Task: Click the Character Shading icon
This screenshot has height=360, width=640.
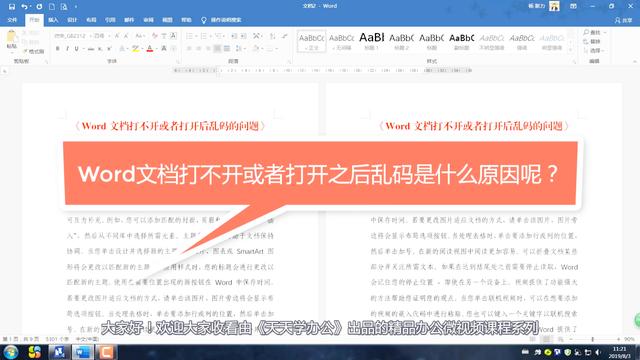Action: pos(164,49)
